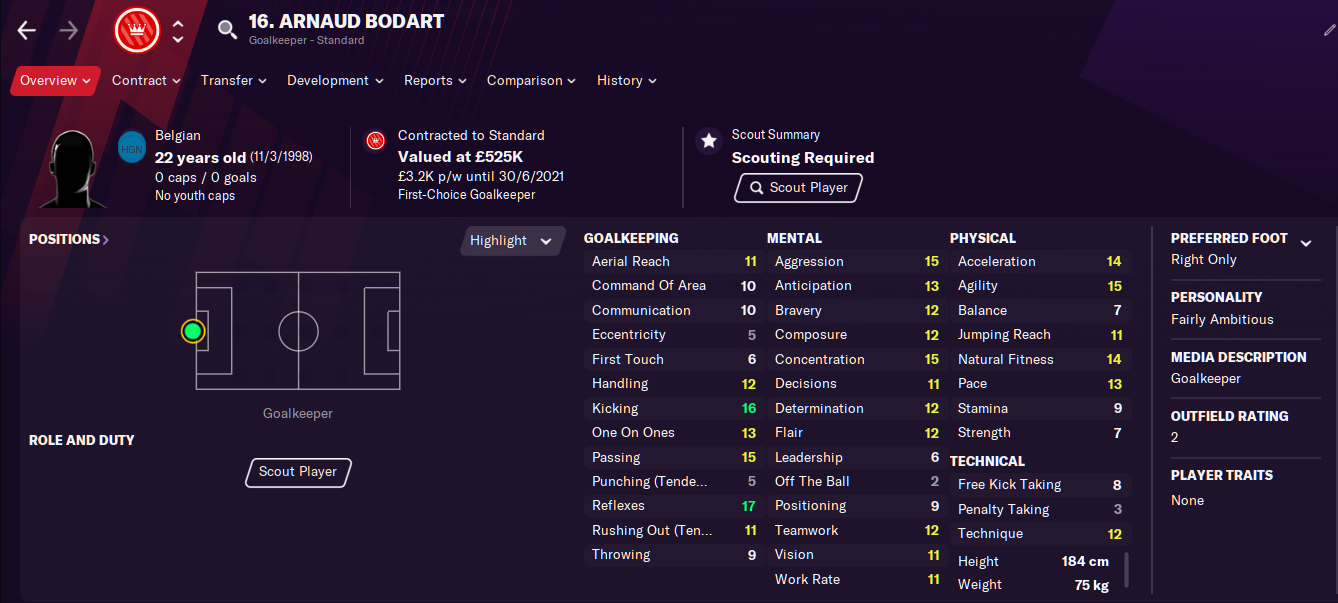
Task: Click the search magnifier icon
Action: (228, 30)
